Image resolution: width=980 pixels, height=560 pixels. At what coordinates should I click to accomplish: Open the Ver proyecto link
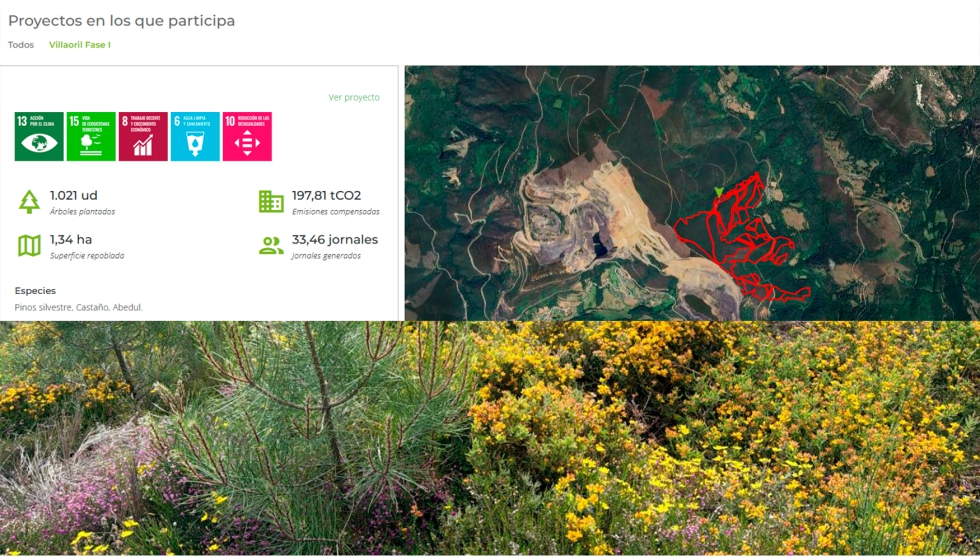[x=354, y=98]
